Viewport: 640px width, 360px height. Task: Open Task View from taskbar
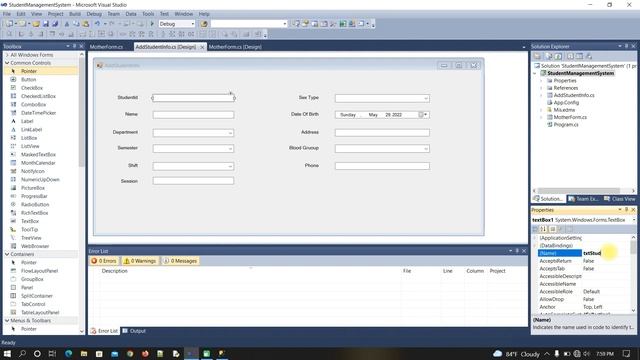(52, 353)
